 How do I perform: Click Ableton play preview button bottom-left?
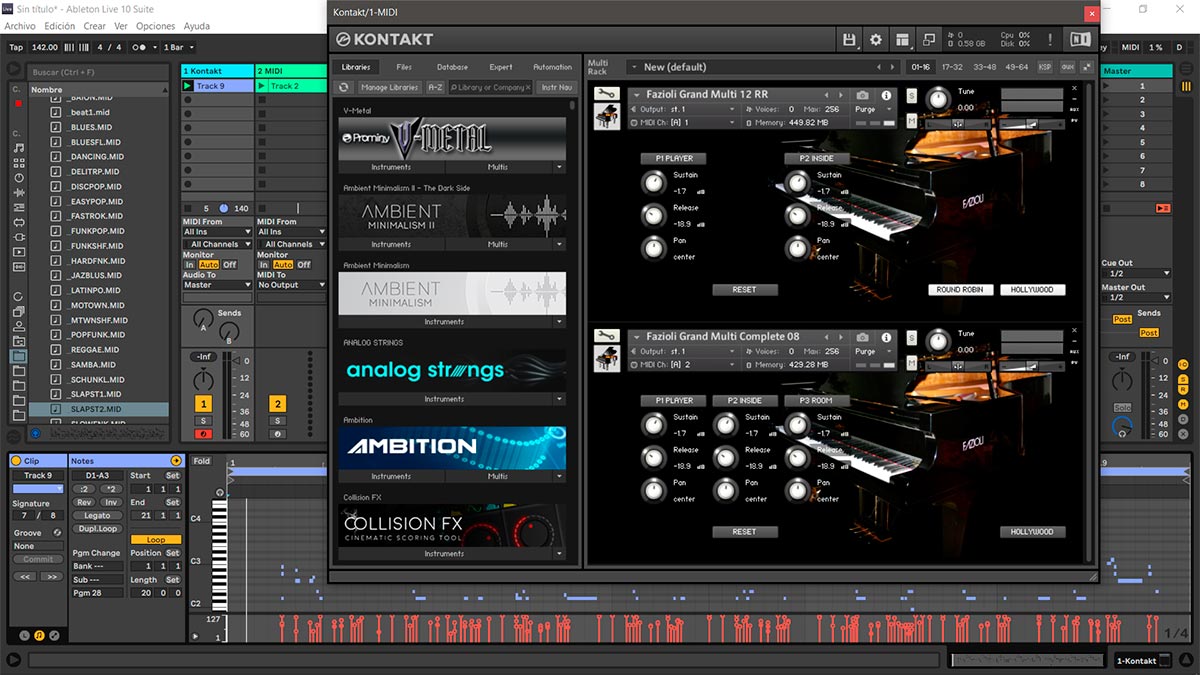13,659
